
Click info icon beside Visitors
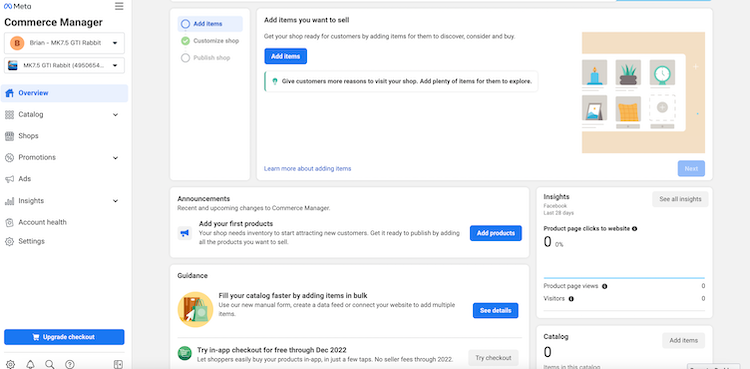[571, 299]
